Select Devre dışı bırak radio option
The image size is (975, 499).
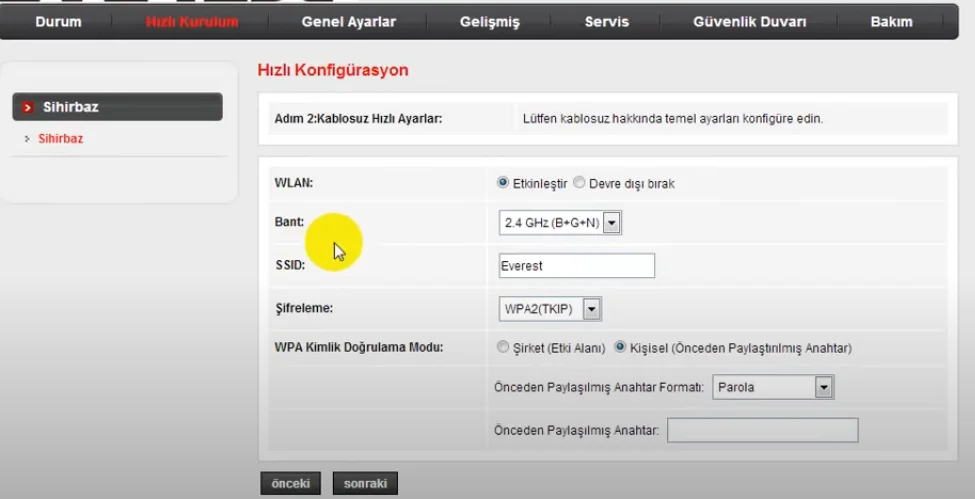(x=579, y=184)
